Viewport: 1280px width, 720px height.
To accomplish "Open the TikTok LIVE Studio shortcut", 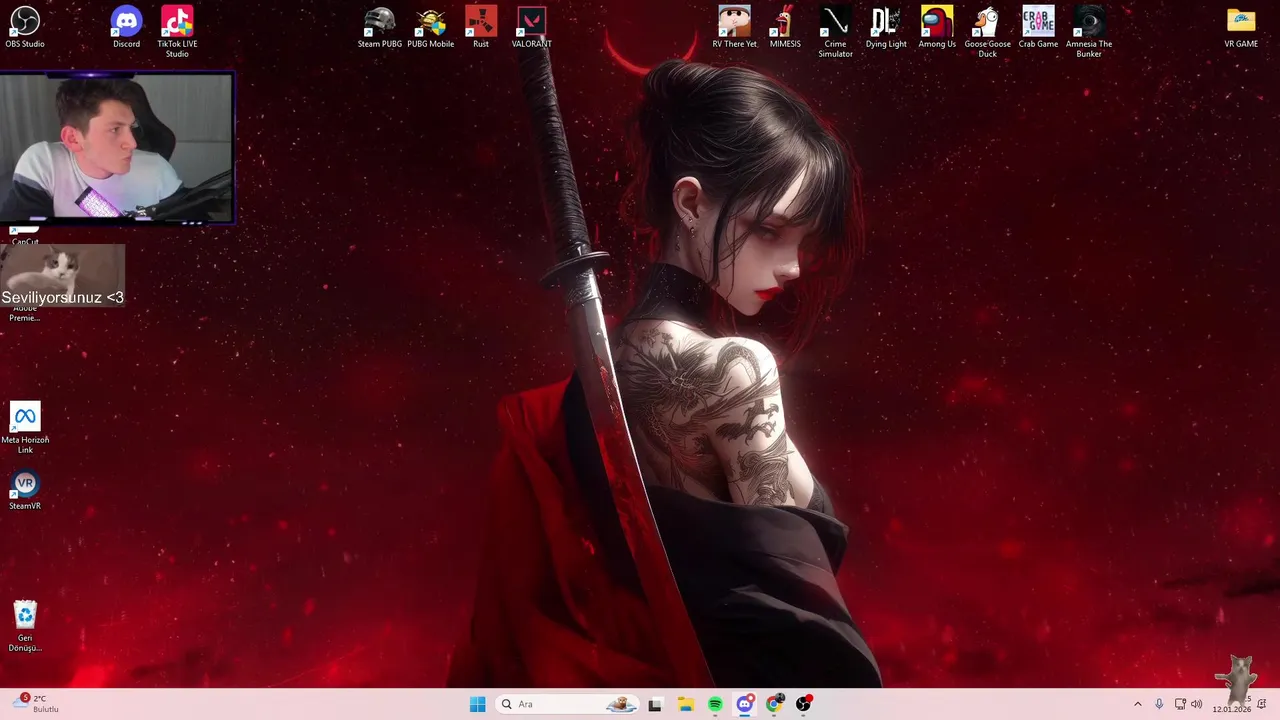I will [177, 32].
